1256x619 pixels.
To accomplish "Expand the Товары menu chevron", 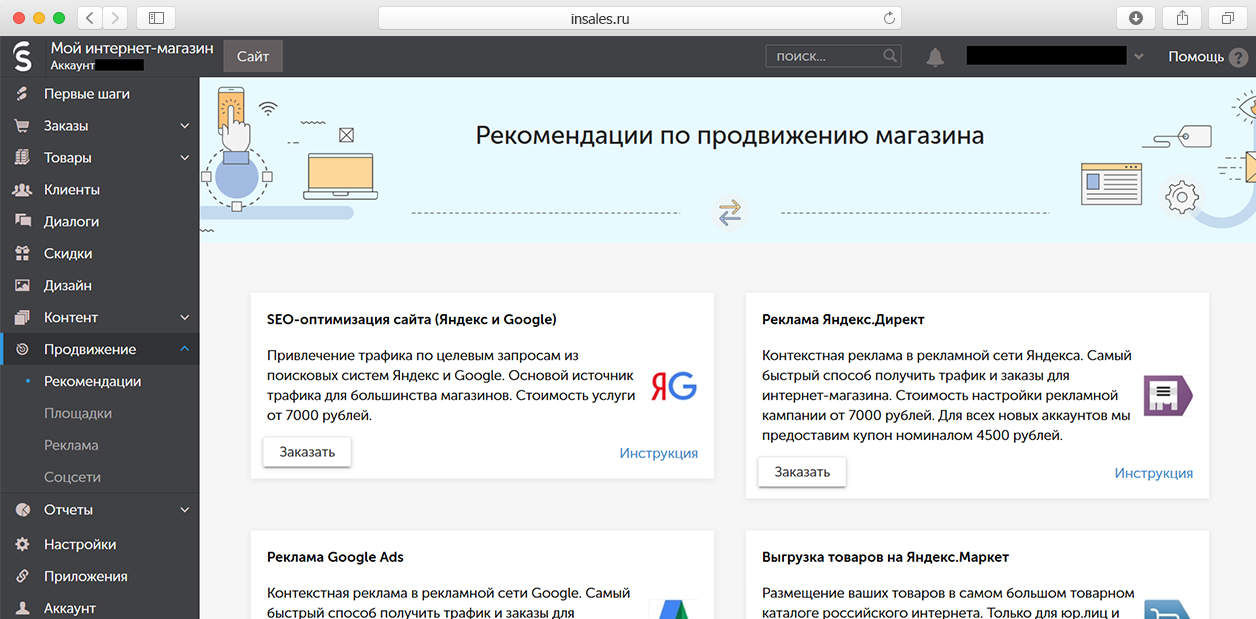I will pyautogui.click(x=184, y=158).
